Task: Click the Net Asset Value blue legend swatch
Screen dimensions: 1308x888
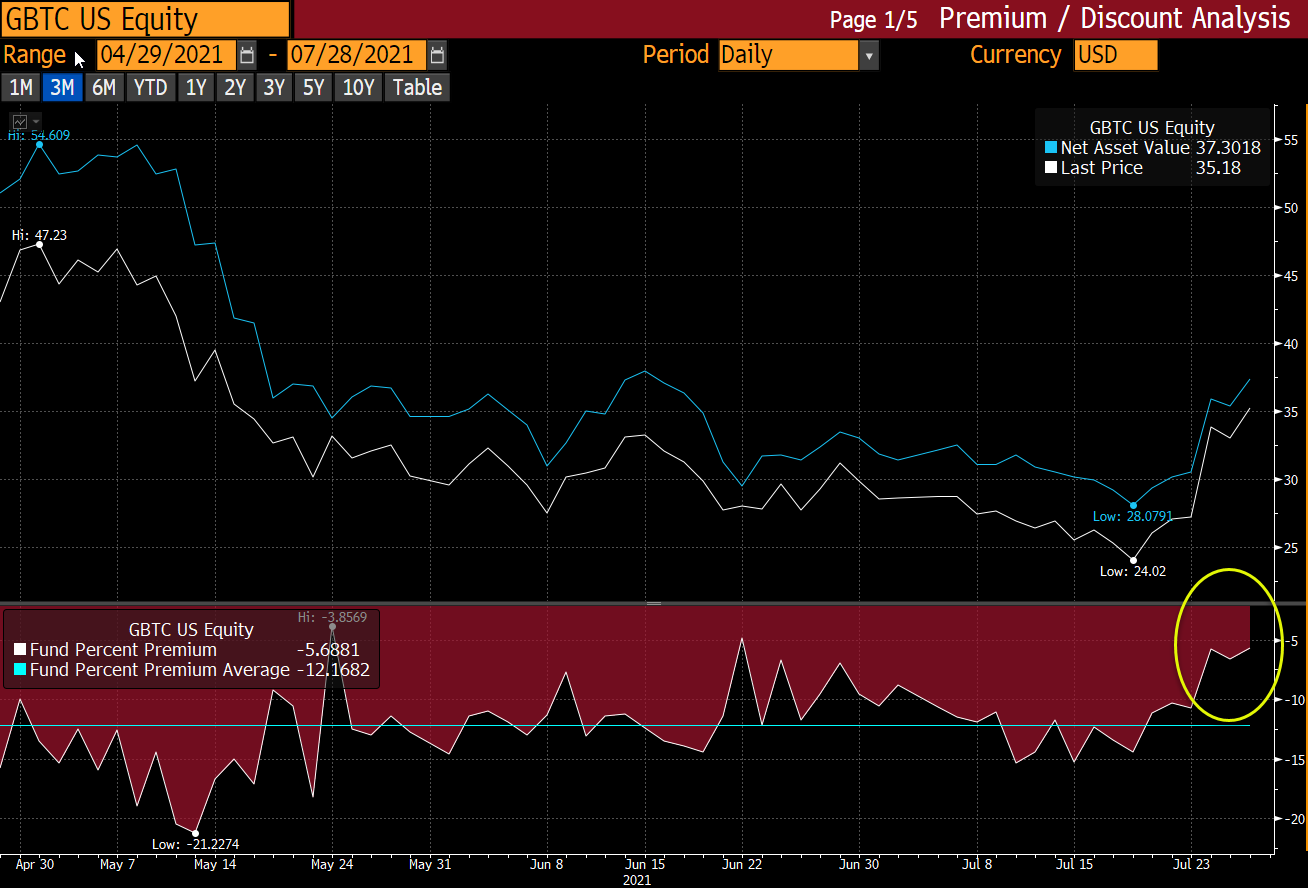Action: (x=1050, y=148)
